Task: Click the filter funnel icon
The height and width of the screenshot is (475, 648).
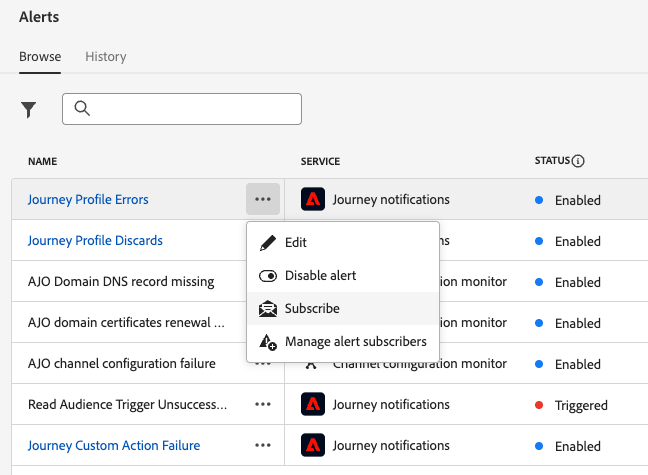Action: tap(29, 109)
